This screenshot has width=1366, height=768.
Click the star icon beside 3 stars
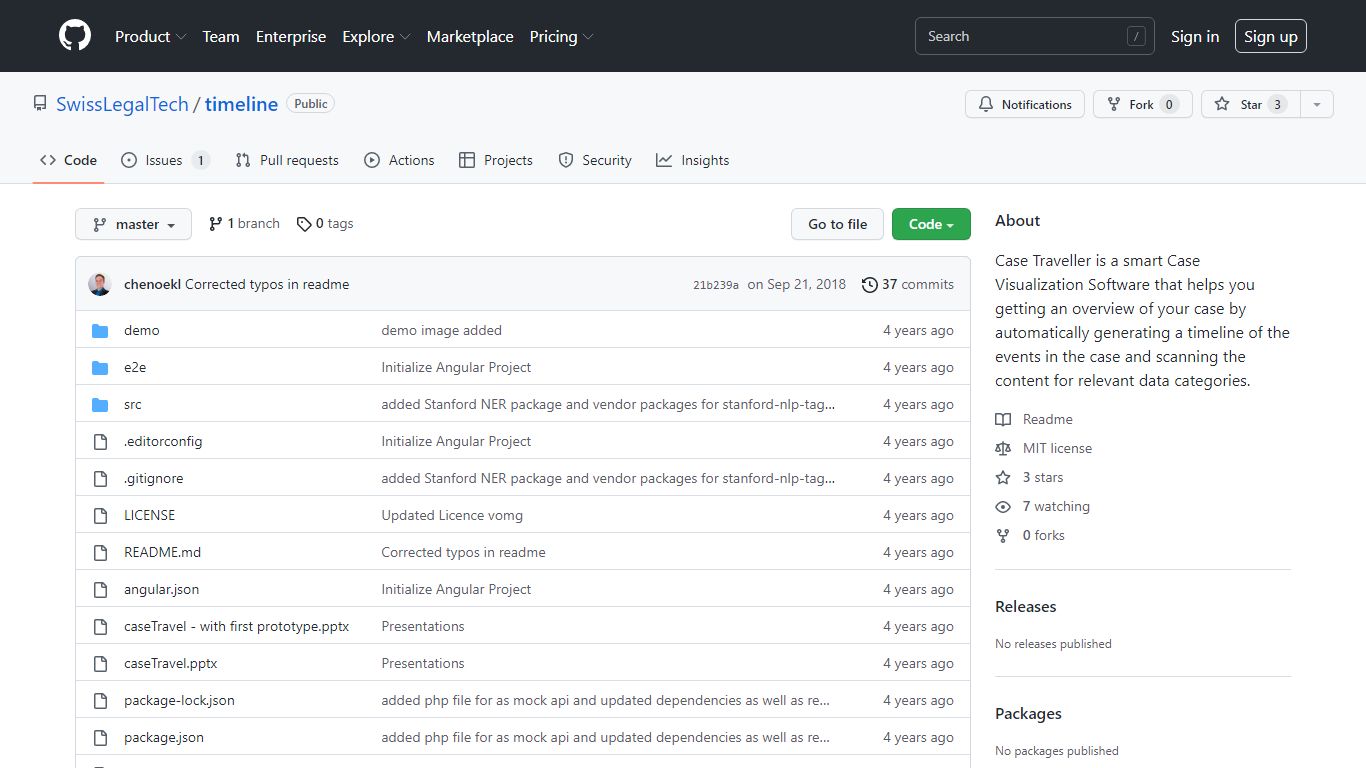point(1003,477)
